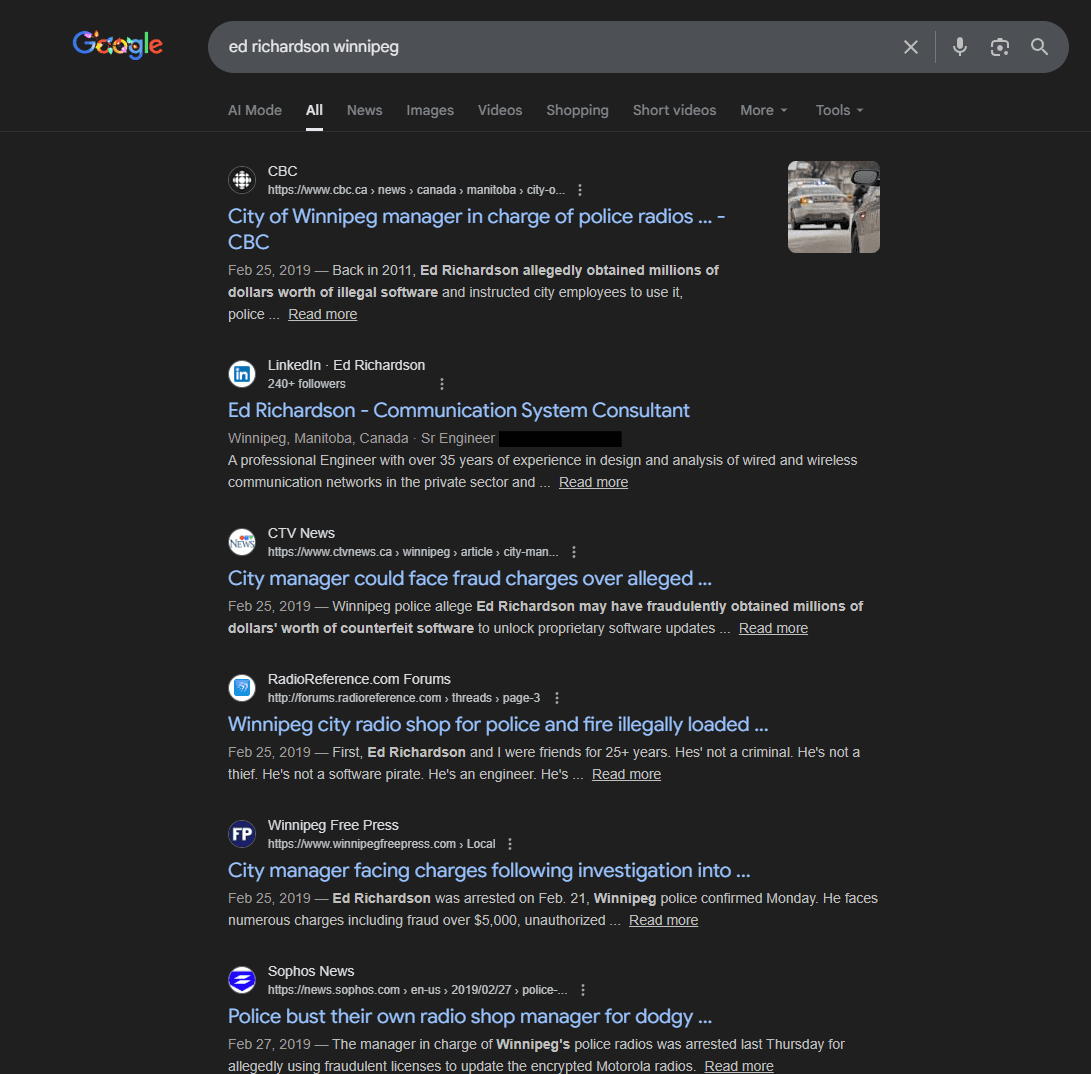1091x1074 pixels.
Task: Click the CBC site favicon
Action: click(x=242, y=180)
